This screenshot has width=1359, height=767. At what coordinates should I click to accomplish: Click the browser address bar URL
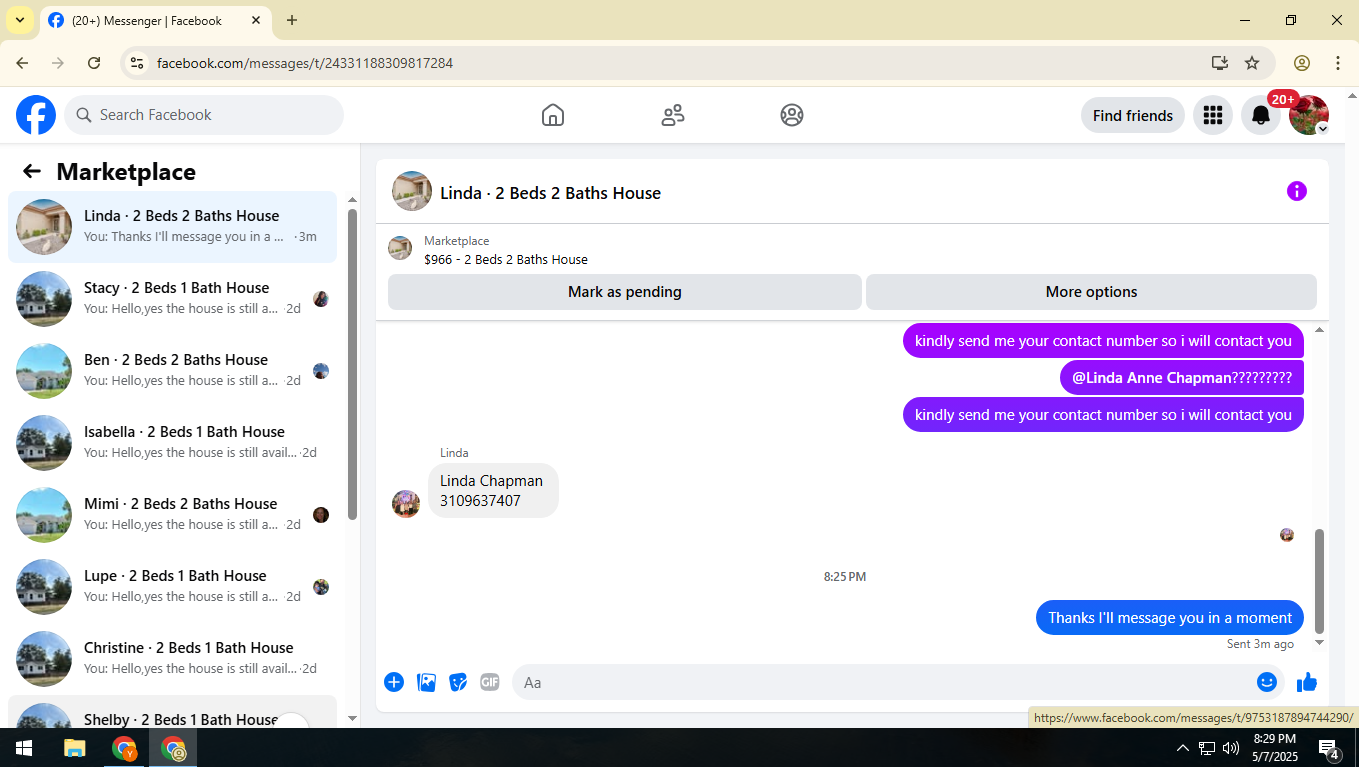point(305,63)
